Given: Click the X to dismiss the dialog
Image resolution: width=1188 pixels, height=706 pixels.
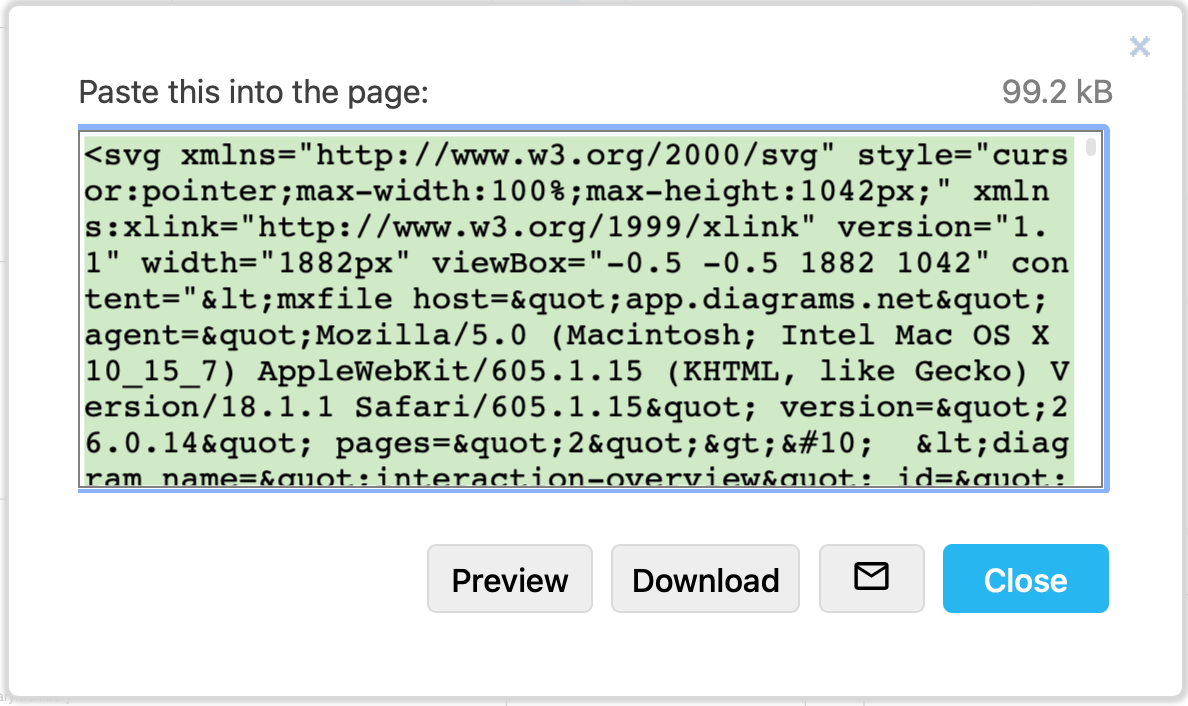Looking at the screenshot, I should (1139, 46).
